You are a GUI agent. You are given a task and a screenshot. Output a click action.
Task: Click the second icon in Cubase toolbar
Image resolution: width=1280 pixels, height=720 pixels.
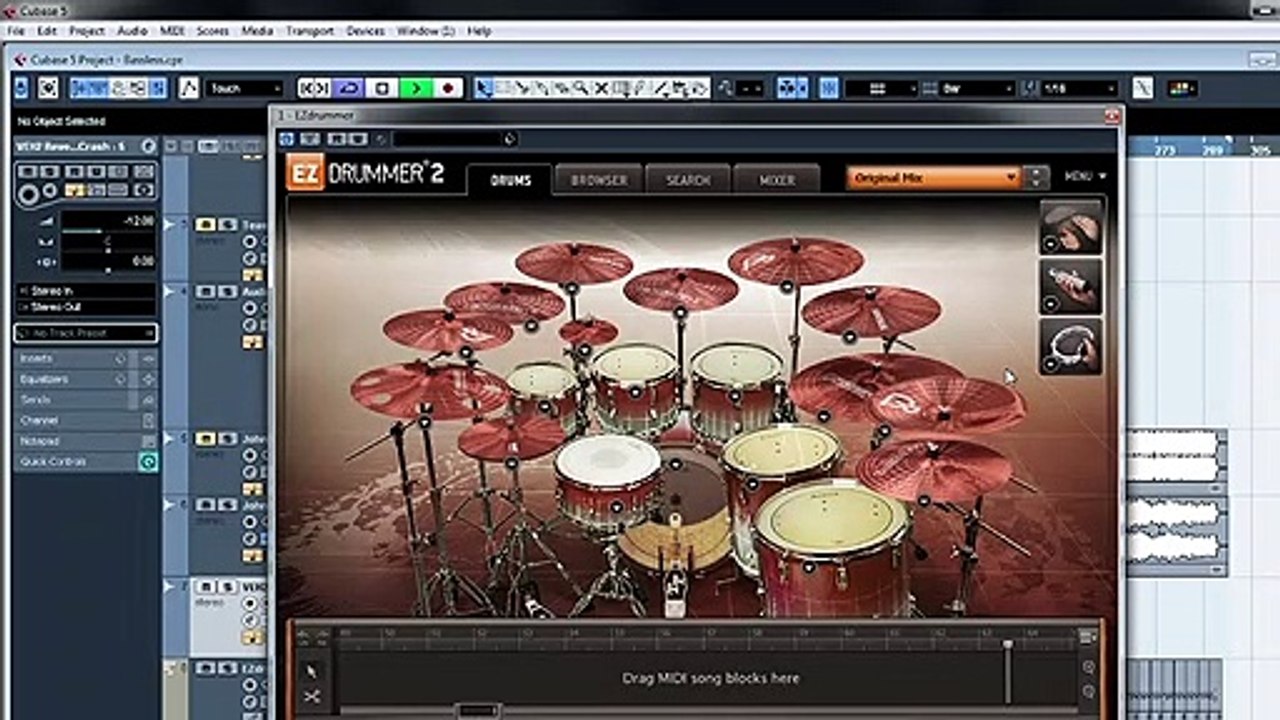48,88
